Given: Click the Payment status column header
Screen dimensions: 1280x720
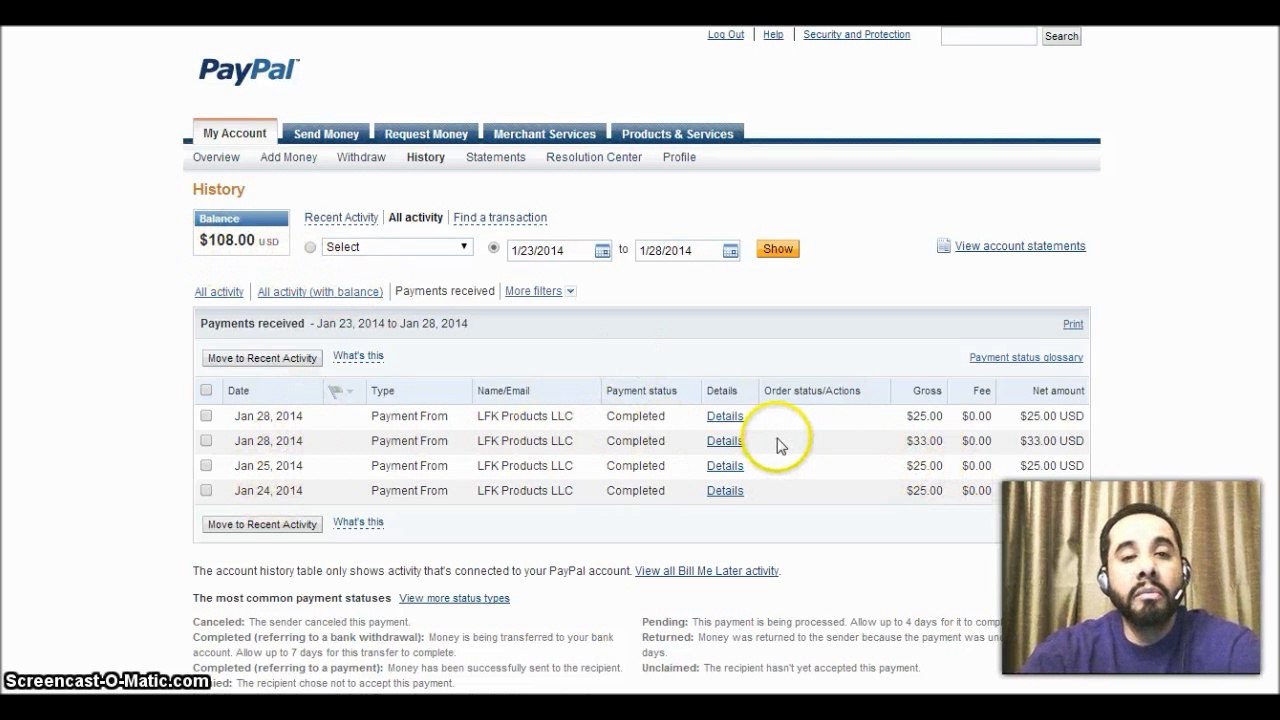Looking at the screenshot, I should pos(641,391).
